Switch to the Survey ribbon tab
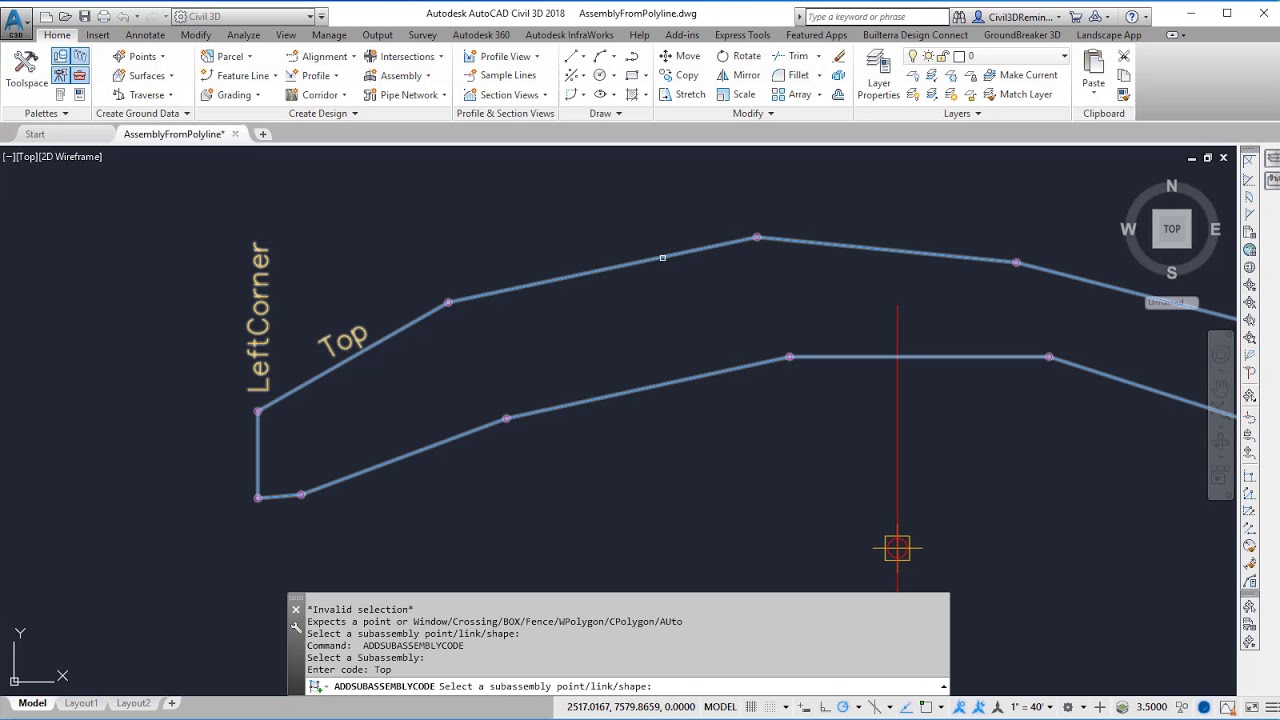Image resolution: width=1280 pixels, height=720 pixels. tap(422, 35)
